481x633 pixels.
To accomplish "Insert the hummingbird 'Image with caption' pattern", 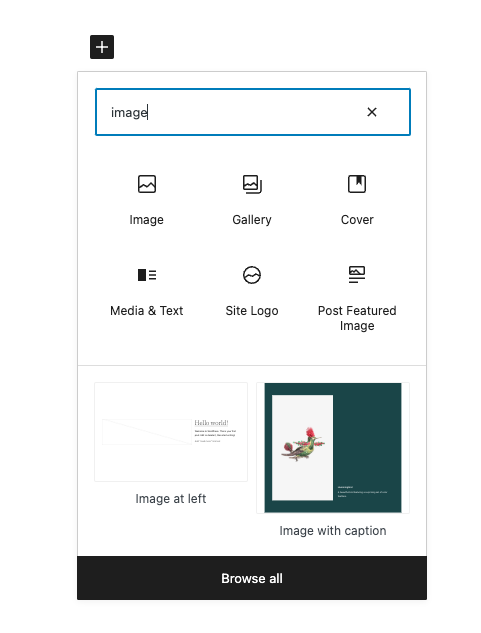I will click(333, 448).
